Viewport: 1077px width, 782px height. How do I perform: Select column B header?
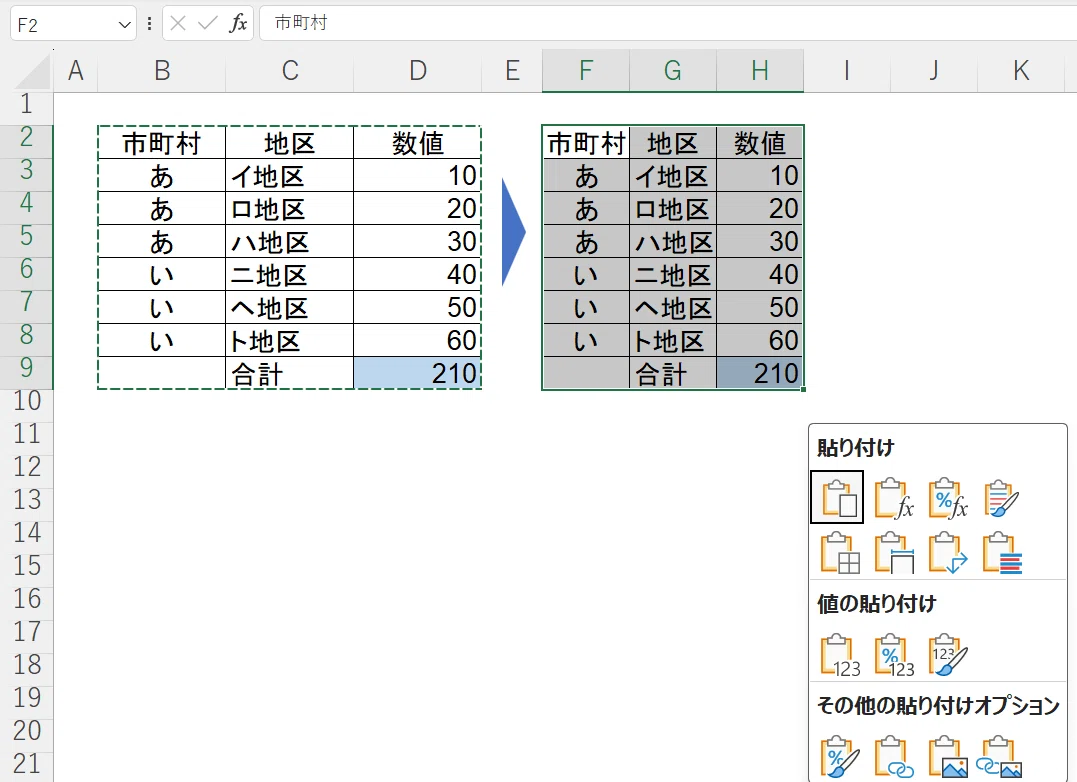tap(161, 71)
